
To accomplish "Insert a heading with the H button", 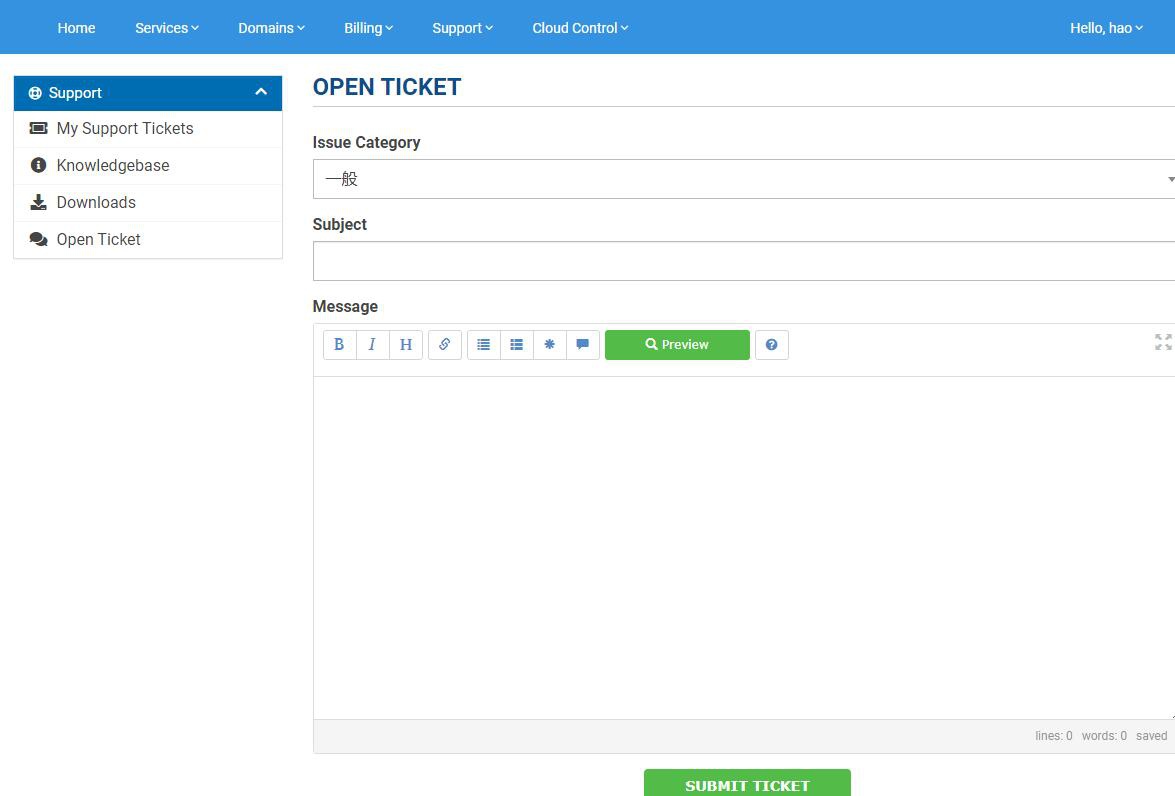I will (x=406, y=345).
